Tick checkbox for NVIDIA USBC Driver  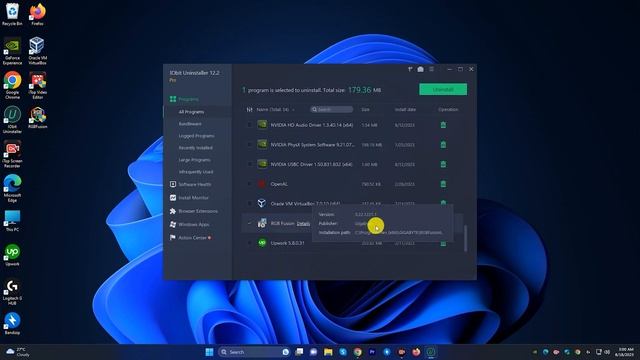tap(249, 164)
